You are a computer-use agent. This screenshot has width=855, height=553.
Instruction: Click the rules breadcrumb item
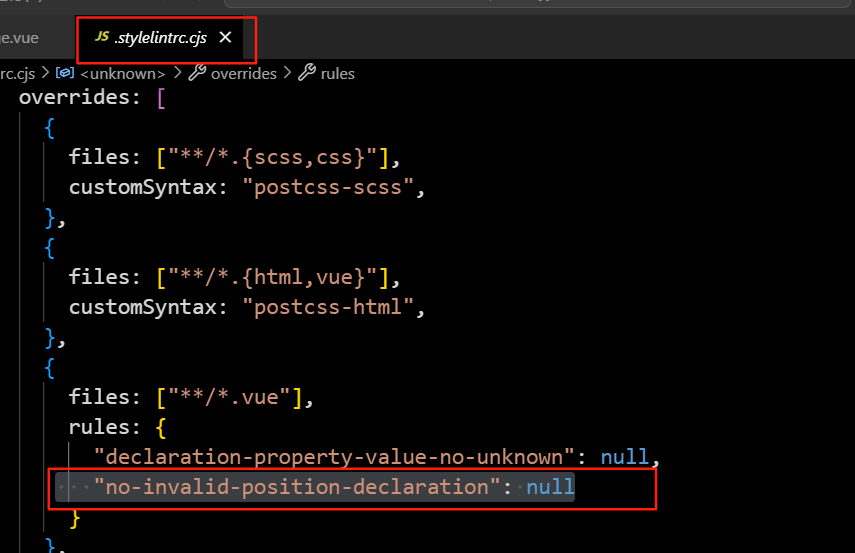click(338, 74)
